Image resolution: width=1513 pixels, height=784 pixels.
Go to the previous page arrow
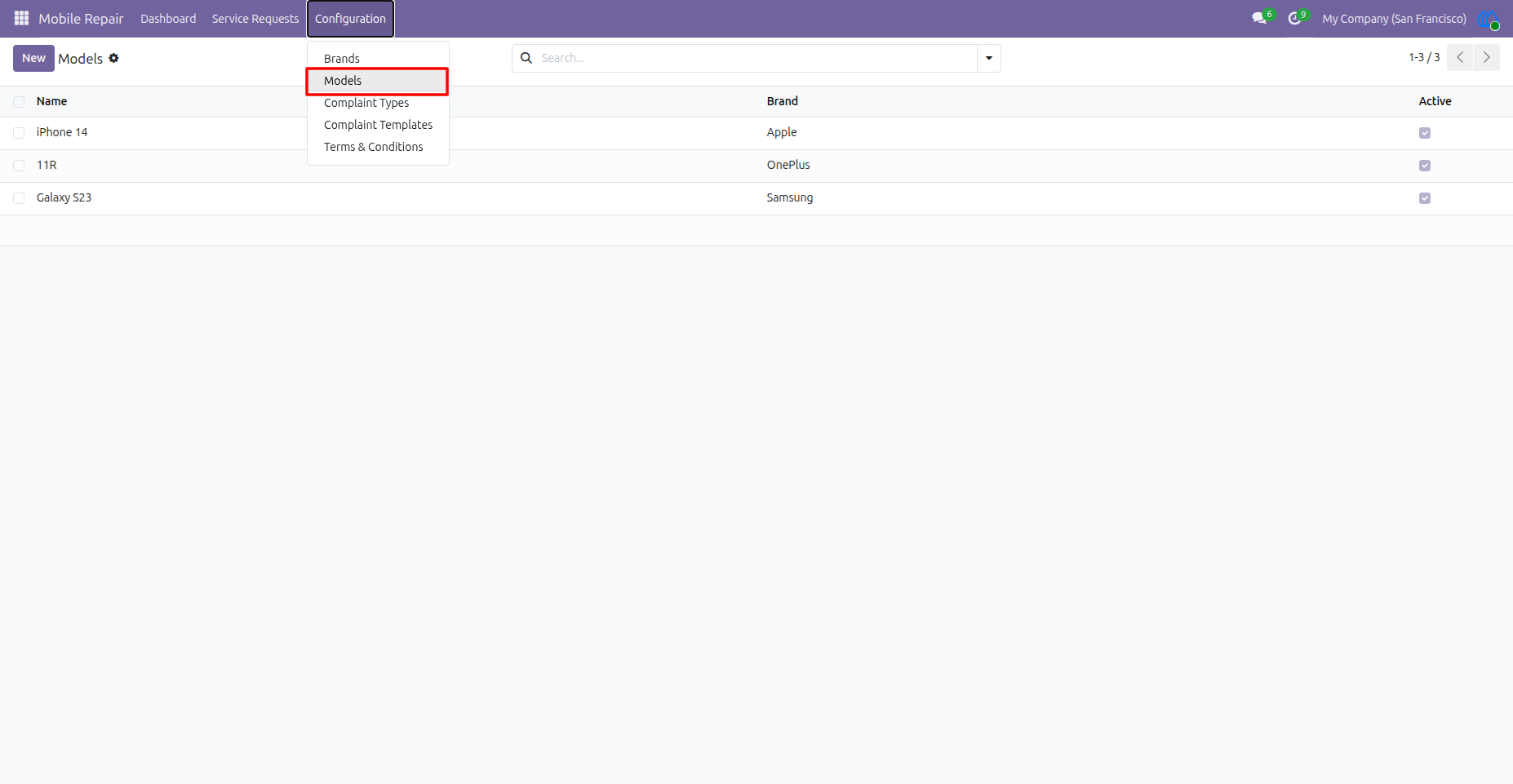pyautogui.click(x=1460, y=57)
